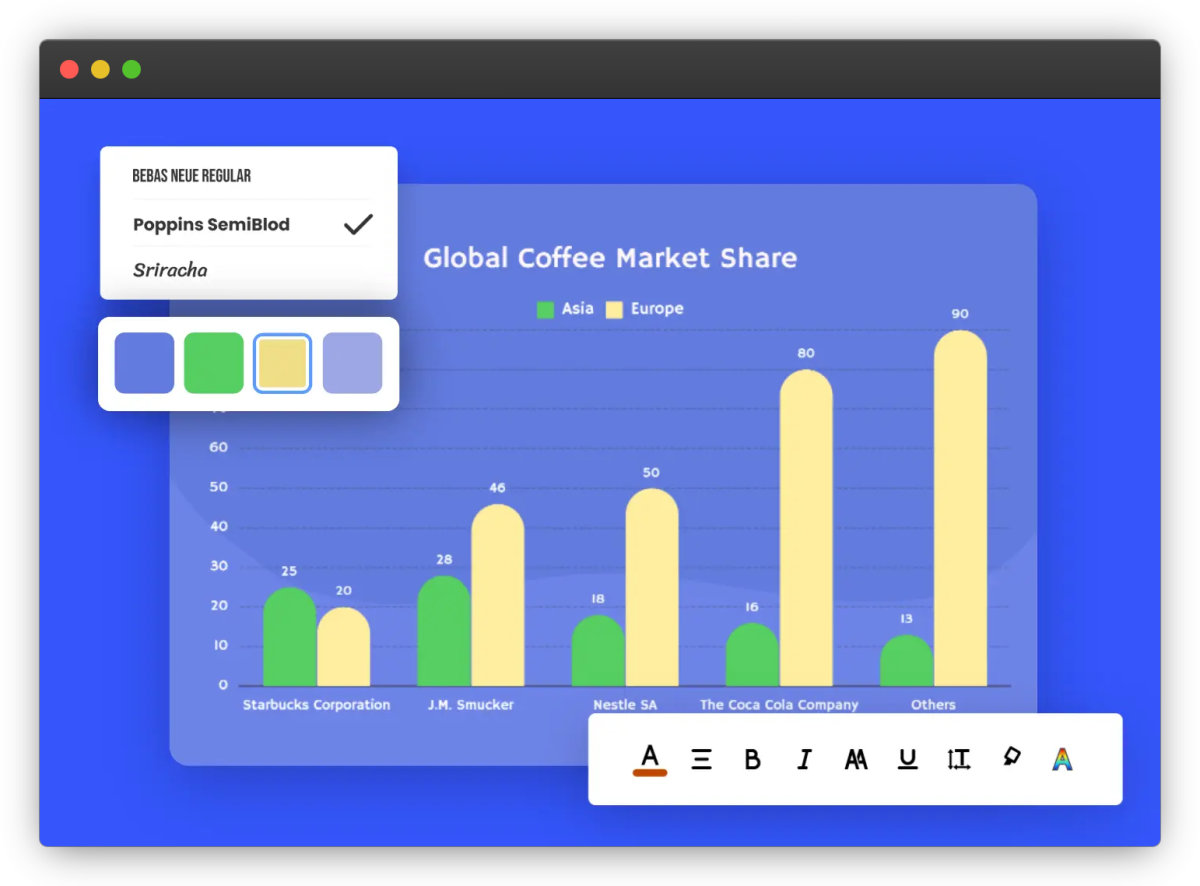
Task: Select Poppins SemiBold font option
Action: [x=211, y=224]
